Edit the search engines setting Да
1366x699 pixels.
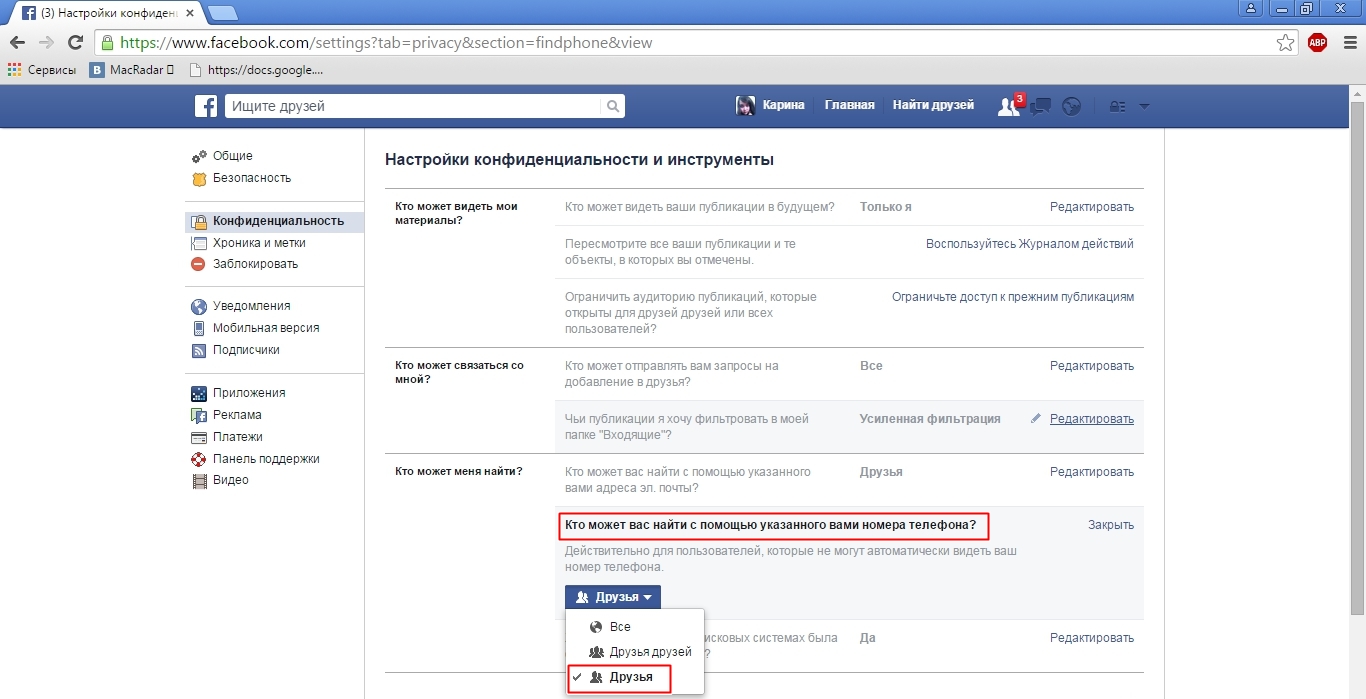pyautogui.click(x=1092, y=638)
